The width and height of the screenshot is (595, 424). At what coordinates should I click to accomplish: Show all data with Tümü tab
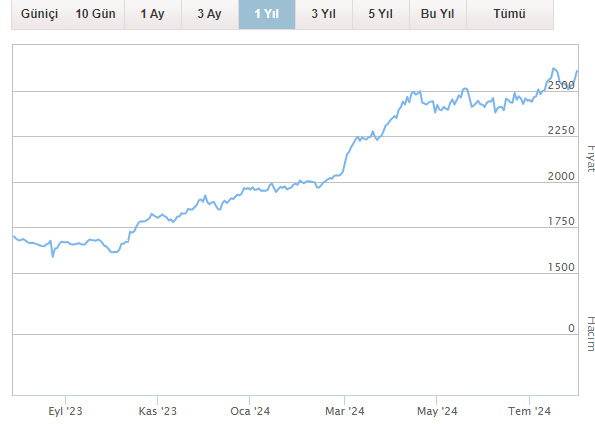coord(510,14)
